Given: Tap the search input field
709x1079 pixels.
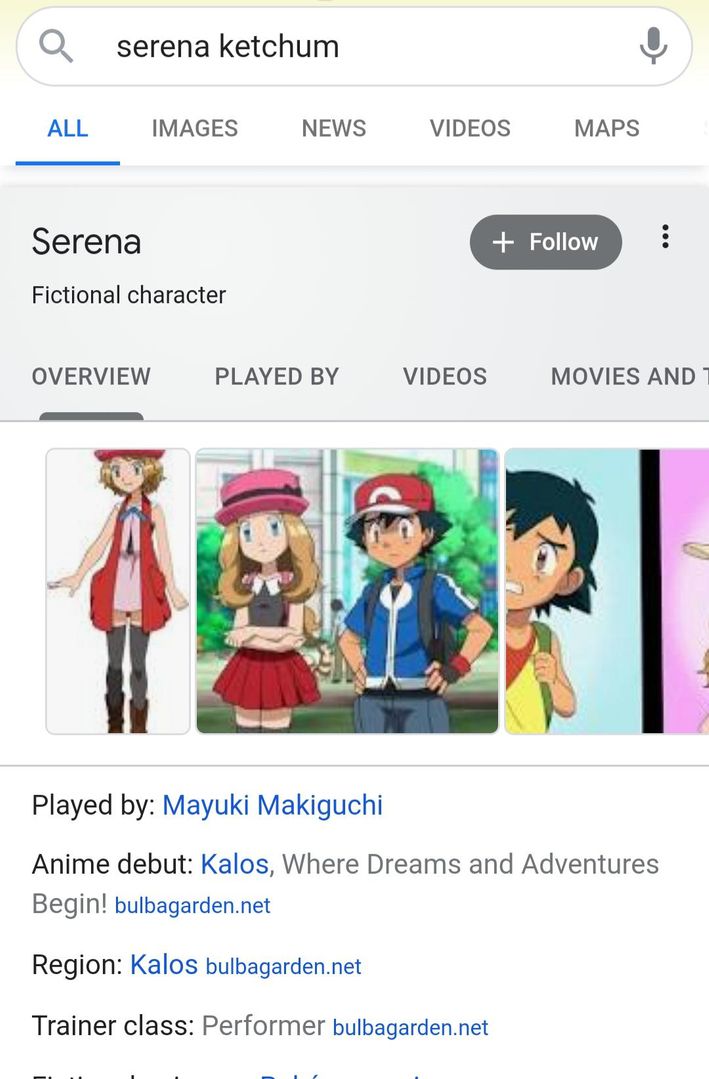Looking at the screenshot, I should click(x=300, y=45).
